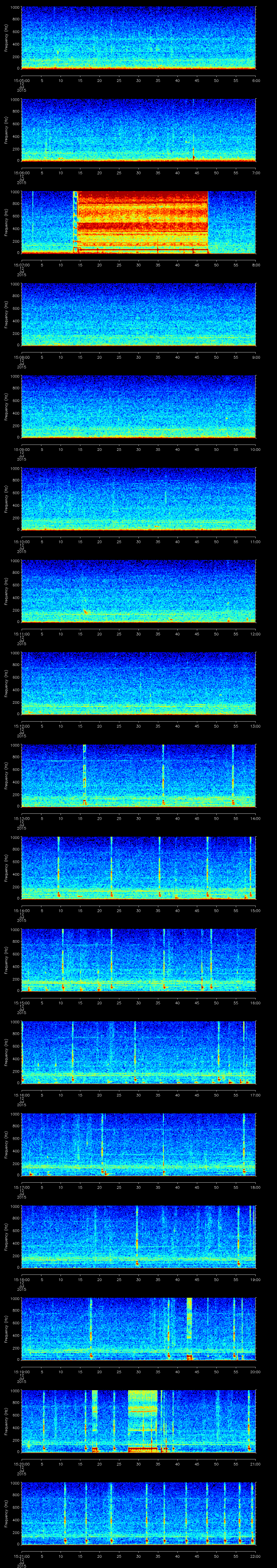Click the '15:13:00' time axis label
This screenshot has width=277, height=1568.
coord(21,818)
